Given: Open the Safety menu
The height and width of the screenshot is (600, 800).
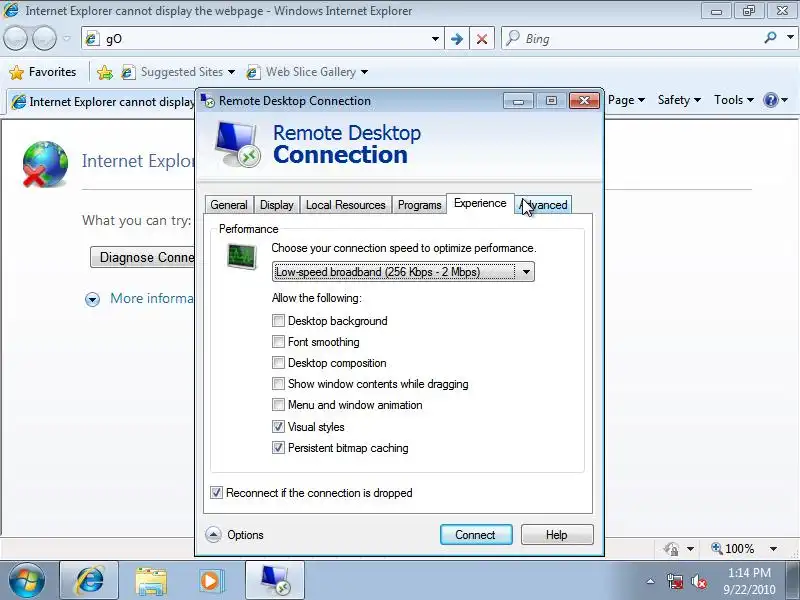Looking at the screenshot, I should point(679,100).
